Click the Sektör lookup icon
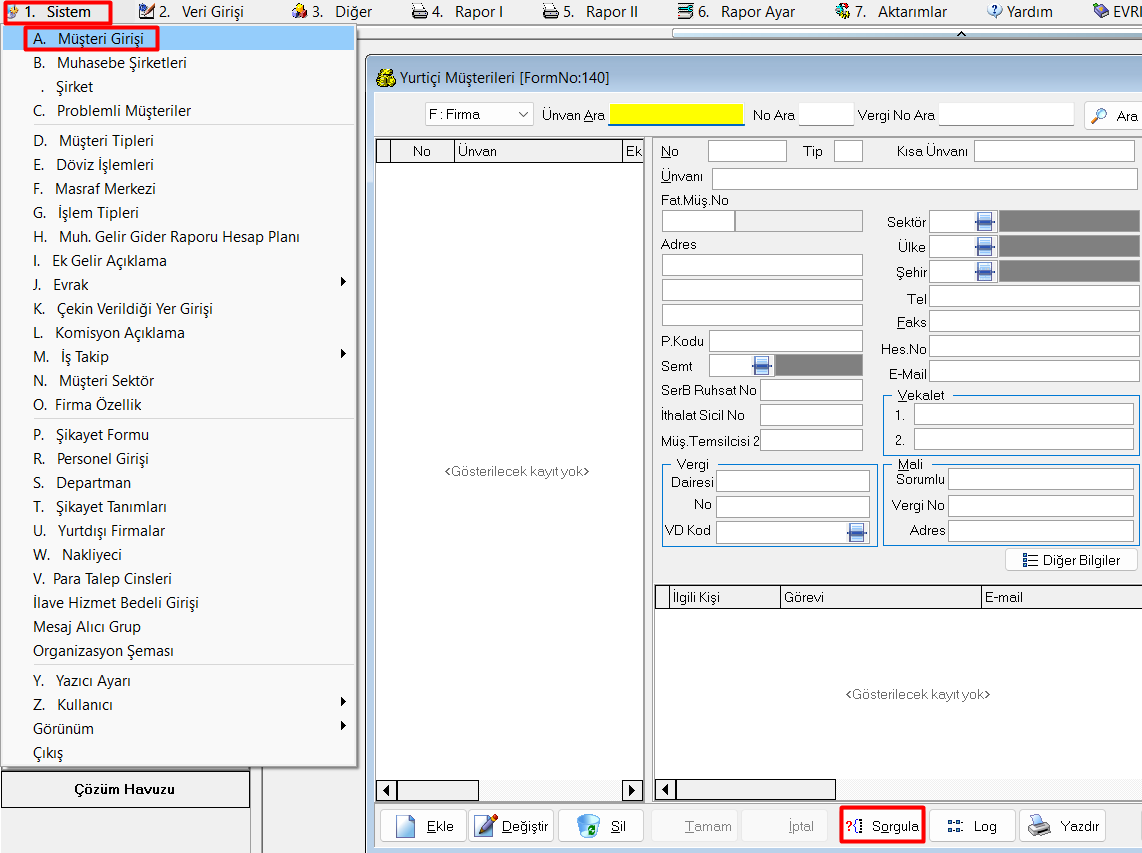The width and height of the screenshot is (1142, 853). click(x=985, y=222)
